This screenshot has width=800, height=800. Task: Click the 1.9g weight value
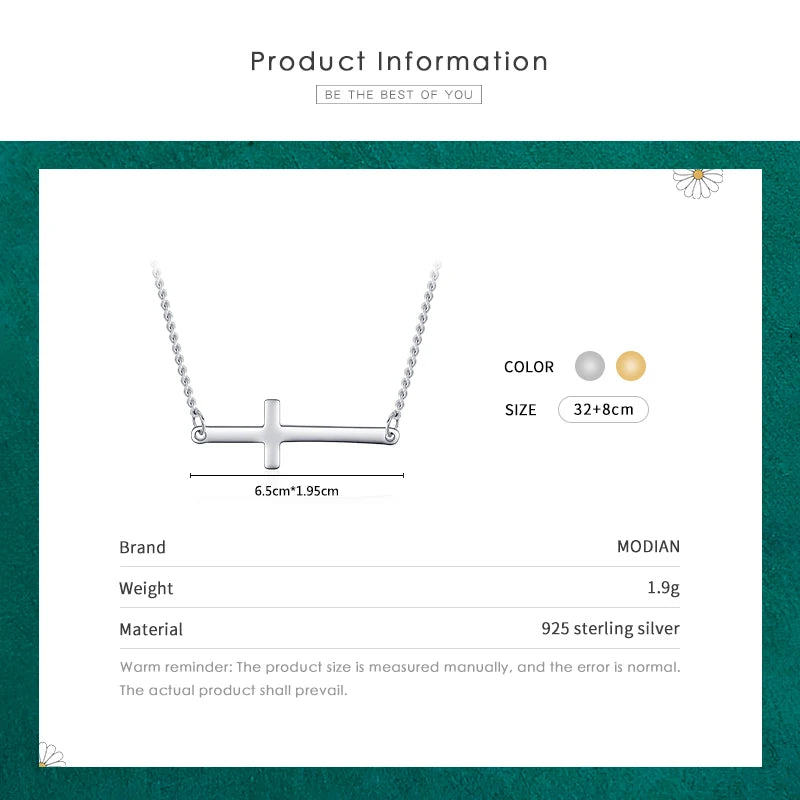coord(663,588)
